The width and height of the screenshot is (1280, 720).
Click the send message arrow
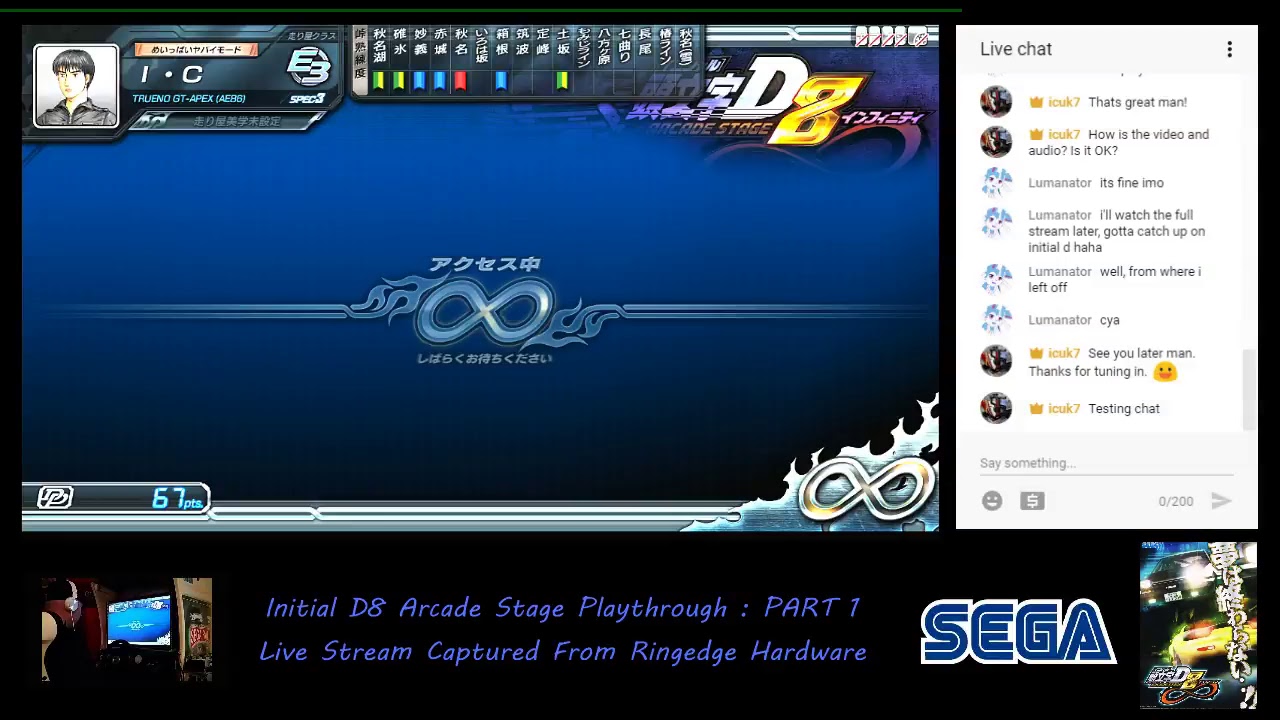coord(1221,501)
